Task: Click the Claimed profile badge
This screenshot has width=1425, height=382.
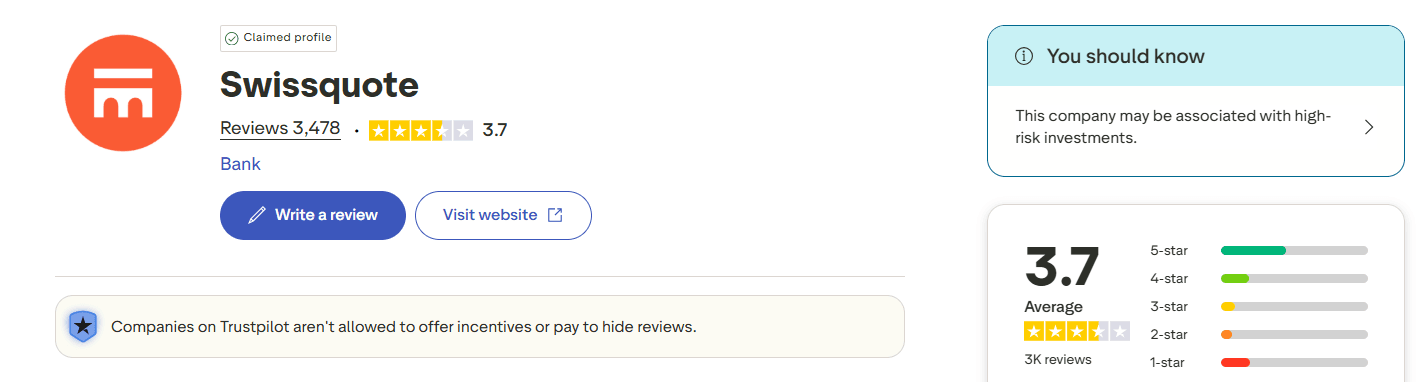Action: [279, 38]
